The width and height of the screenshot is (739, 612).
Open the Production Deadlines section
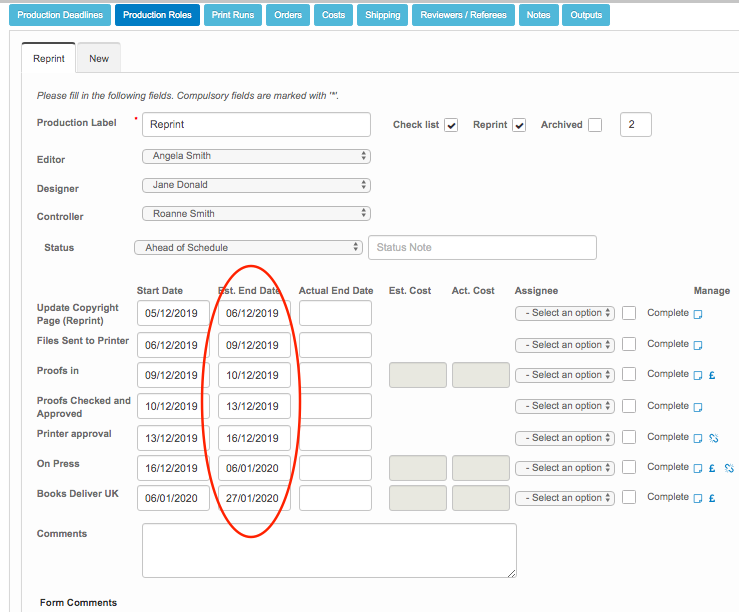(60, 15)
